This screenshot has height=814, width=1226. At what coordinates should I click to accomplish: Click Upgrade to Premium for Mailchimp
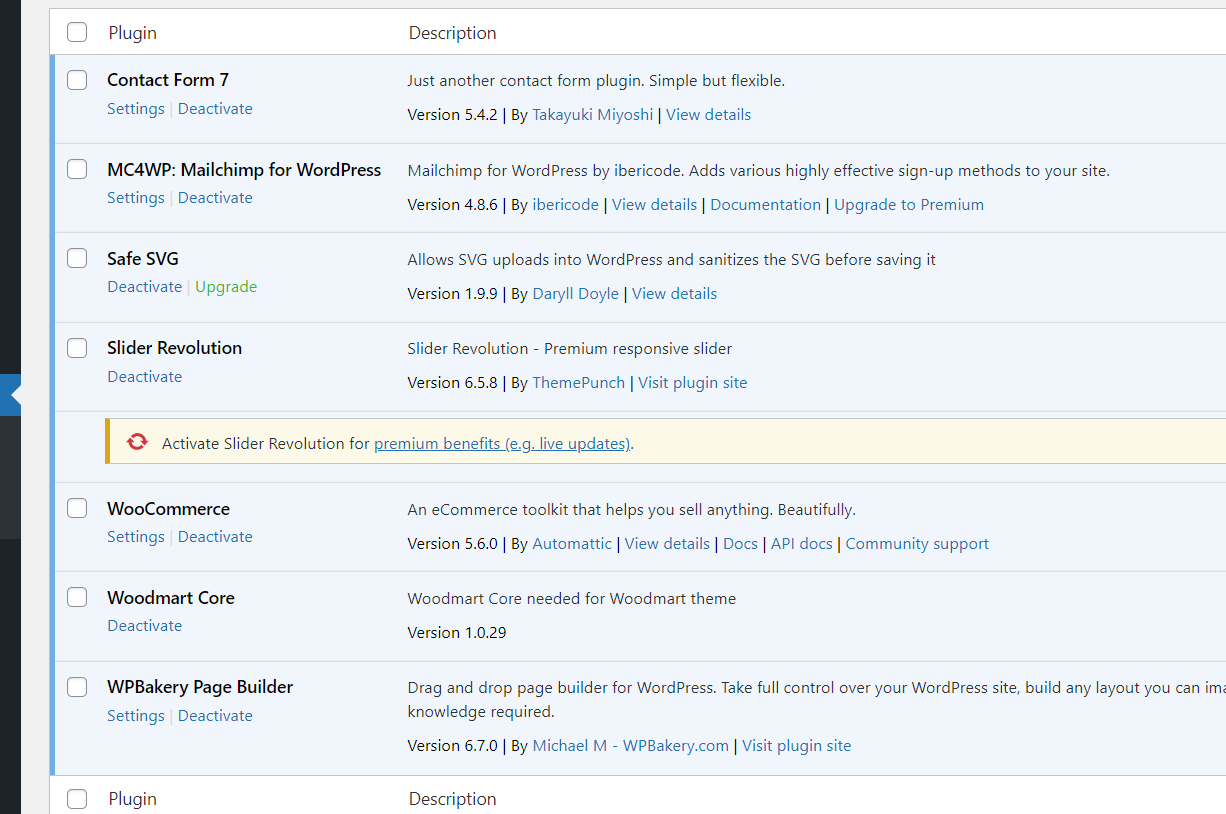pos(909,205)
